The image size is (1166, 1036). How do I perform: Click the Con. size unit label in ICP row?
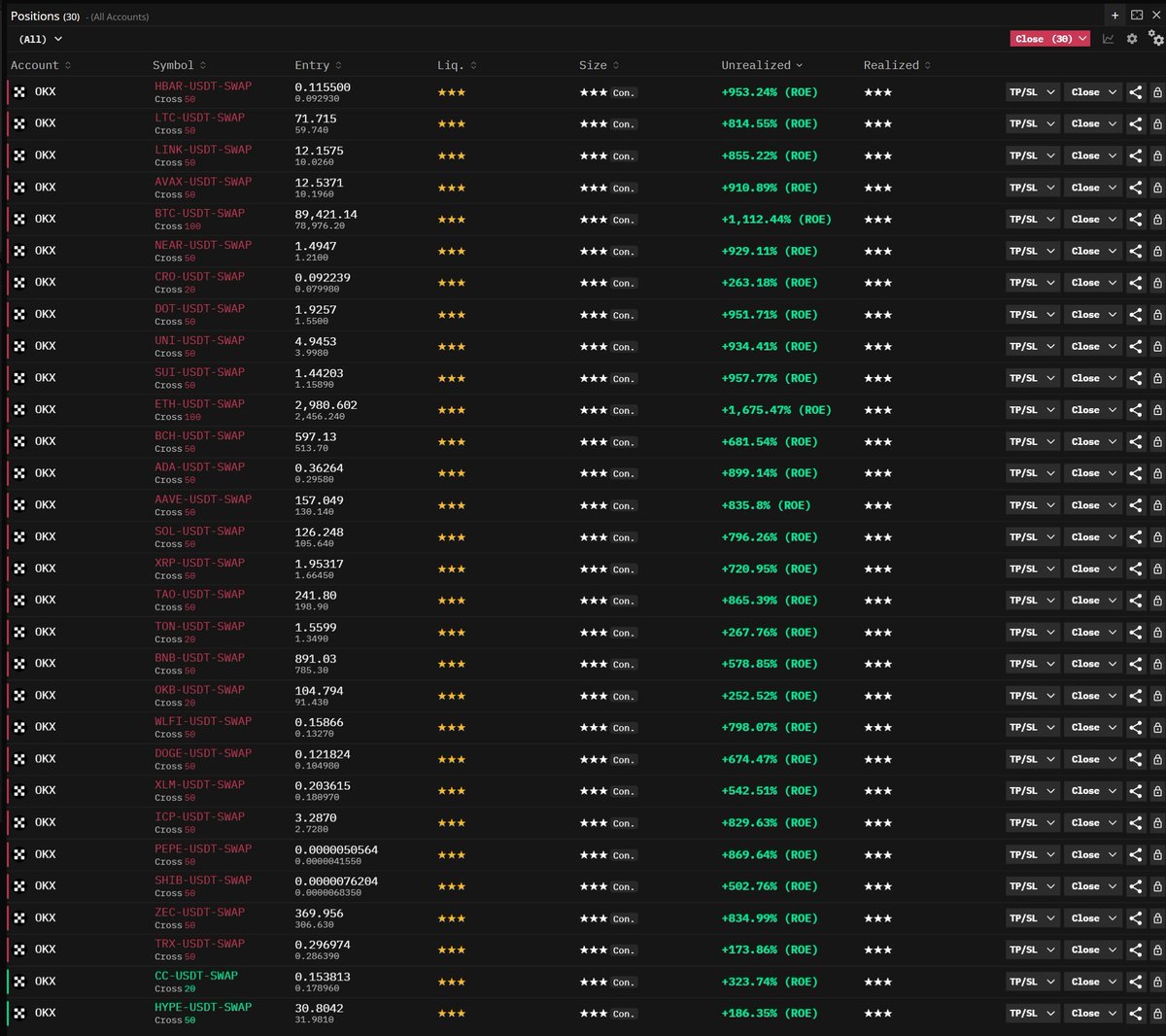click(623, 823)
